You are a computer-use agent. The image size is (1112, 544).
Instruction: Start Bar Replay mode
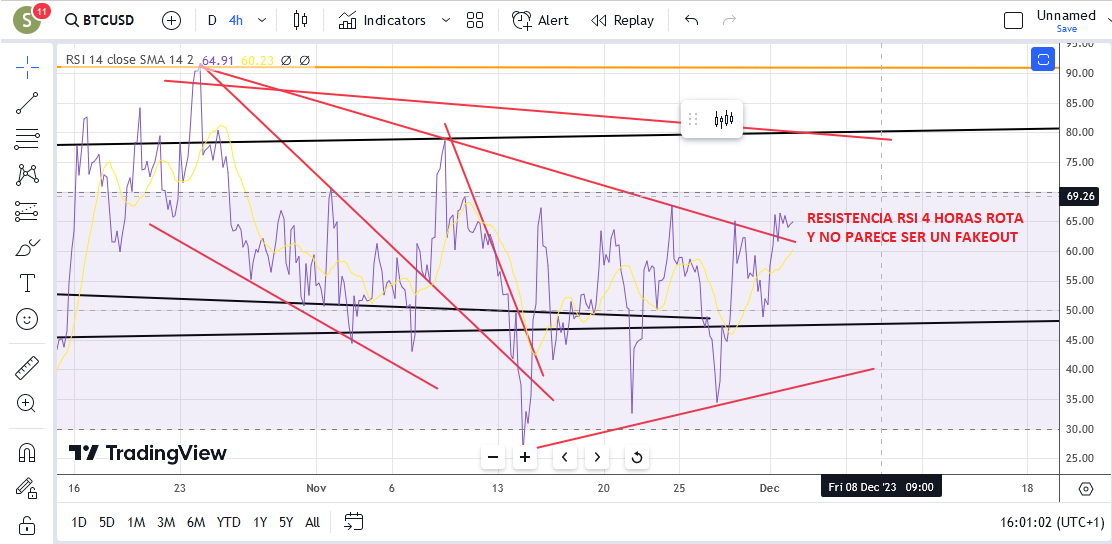pos(622,21)
